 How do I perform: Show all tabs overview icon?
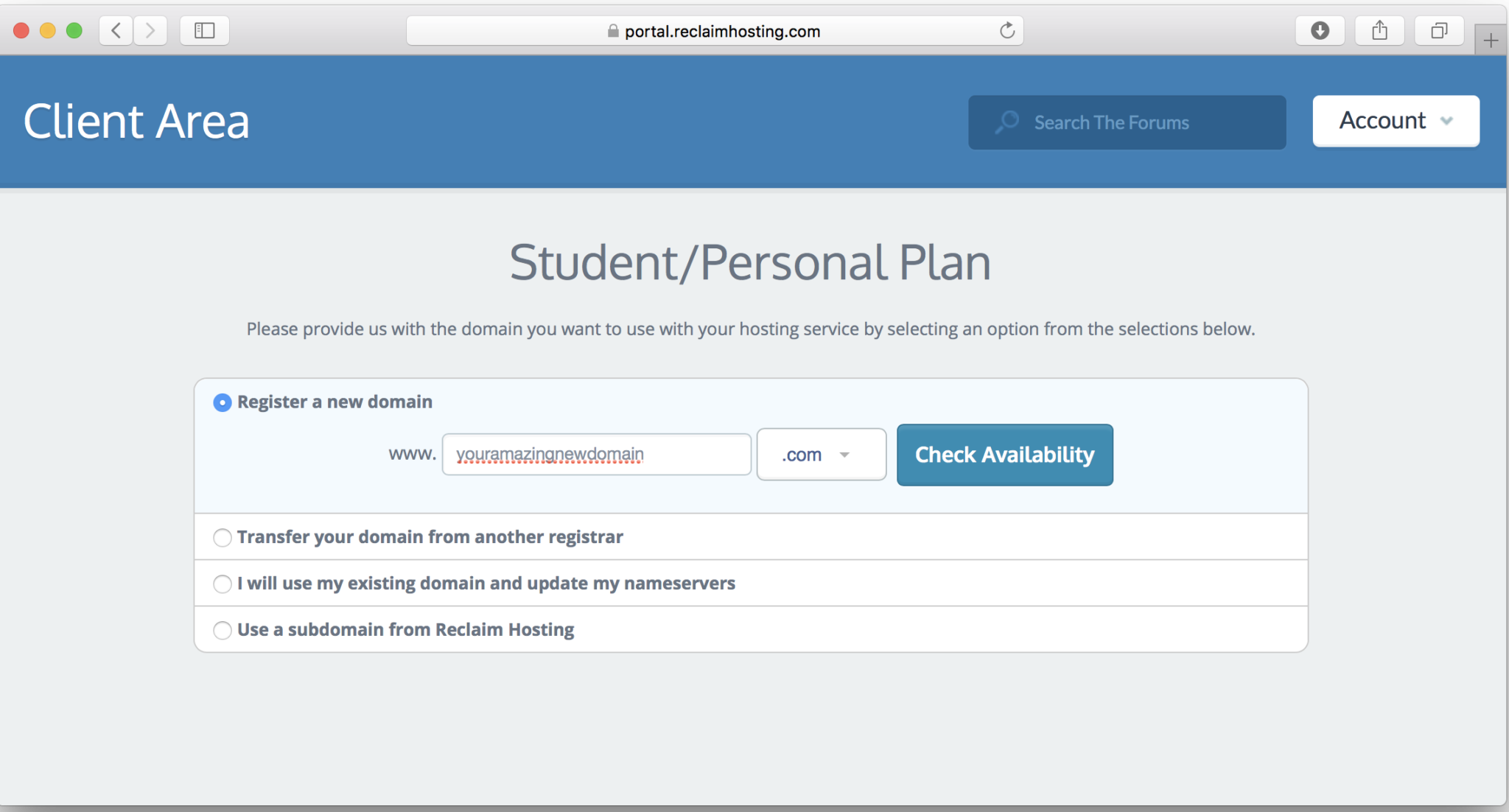[x=1438, y=31]
